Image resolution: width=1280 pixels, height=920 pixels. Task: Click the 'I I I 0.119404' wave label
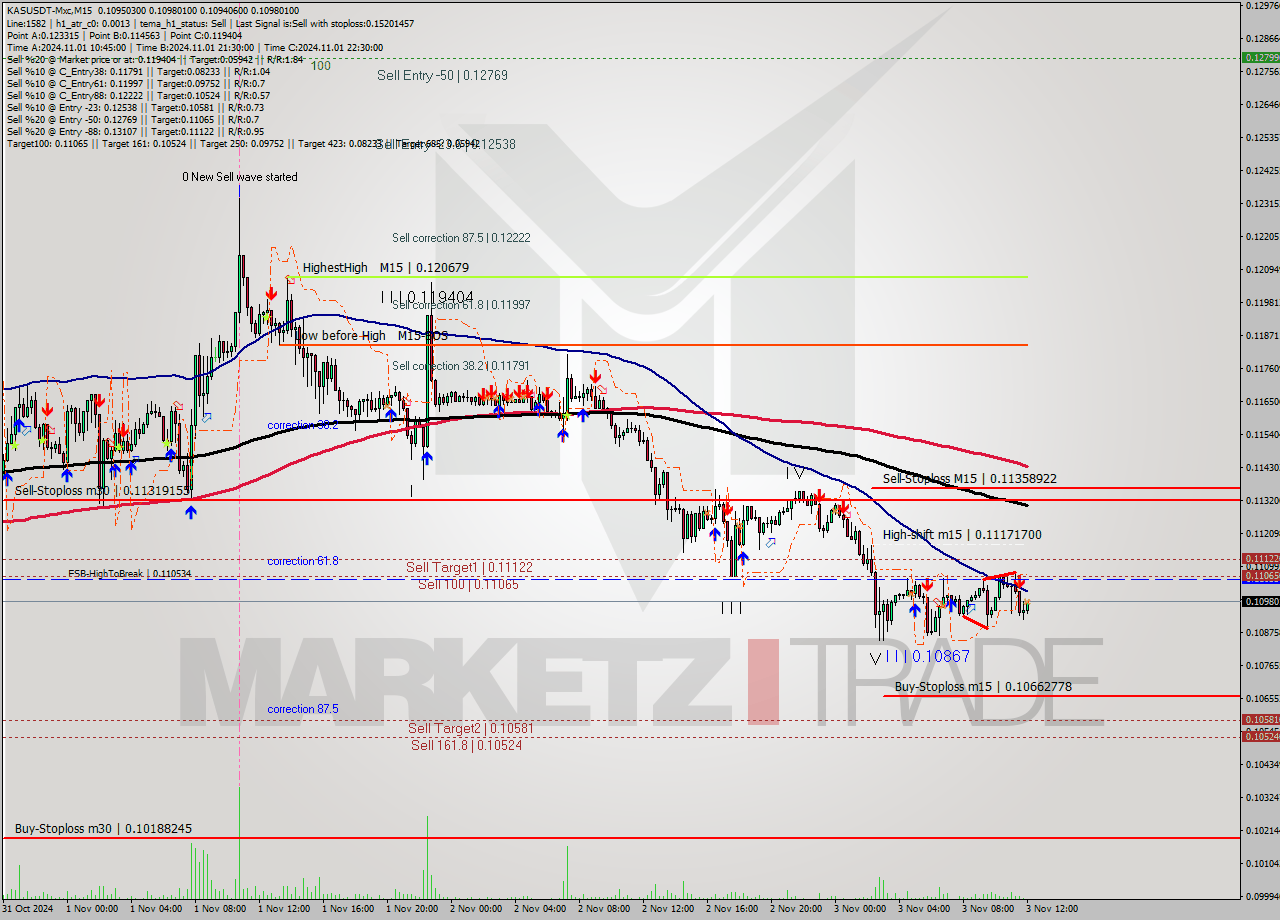pyautogui.click(x=427, y=297)
